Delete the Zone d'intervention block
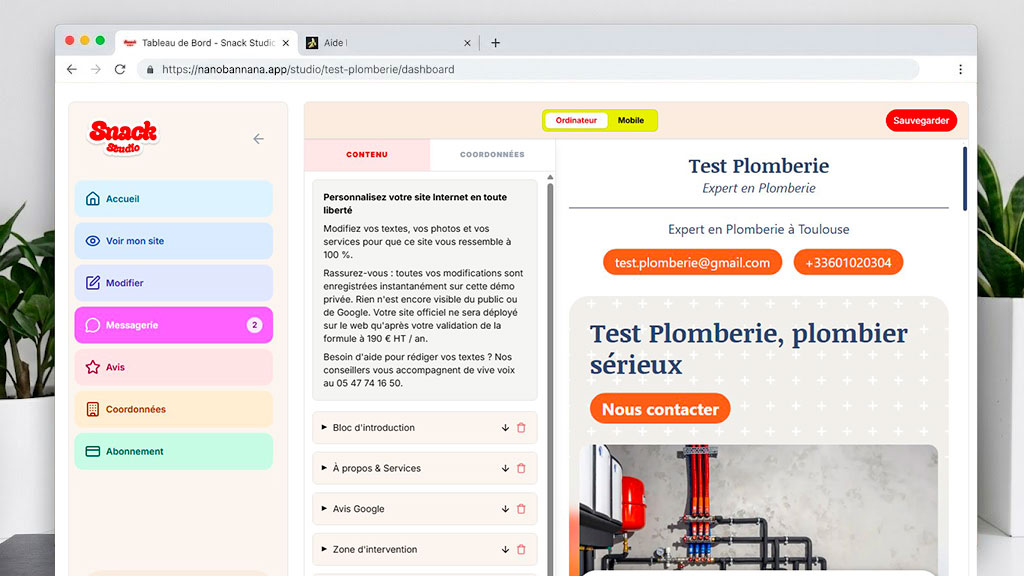Screen dimensions: 1024x576 pos(521,549)
